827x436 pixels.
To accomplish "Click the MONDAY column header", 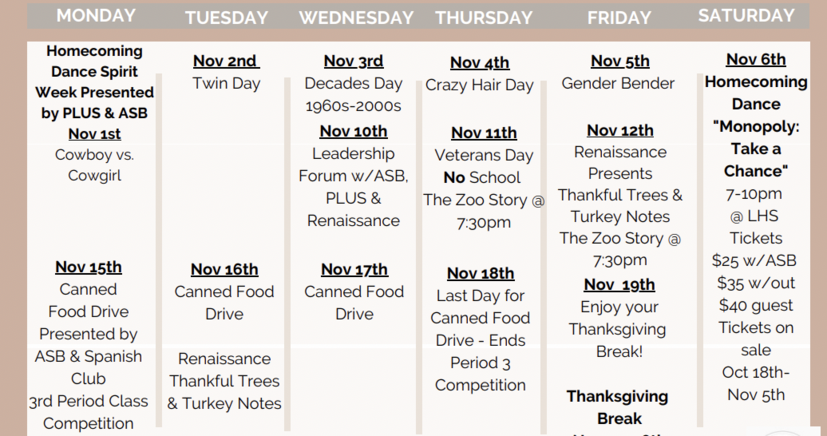I will tap(96, 16).
